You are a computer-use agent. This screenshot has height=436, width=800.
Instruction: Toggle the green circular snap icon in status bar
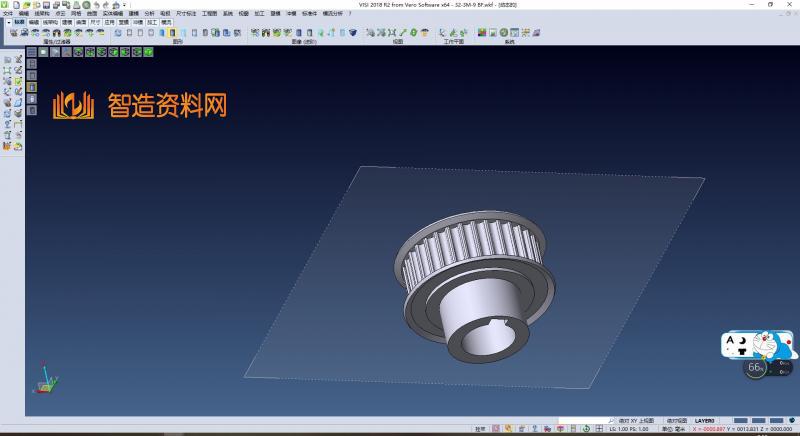[x=586, y=429]
